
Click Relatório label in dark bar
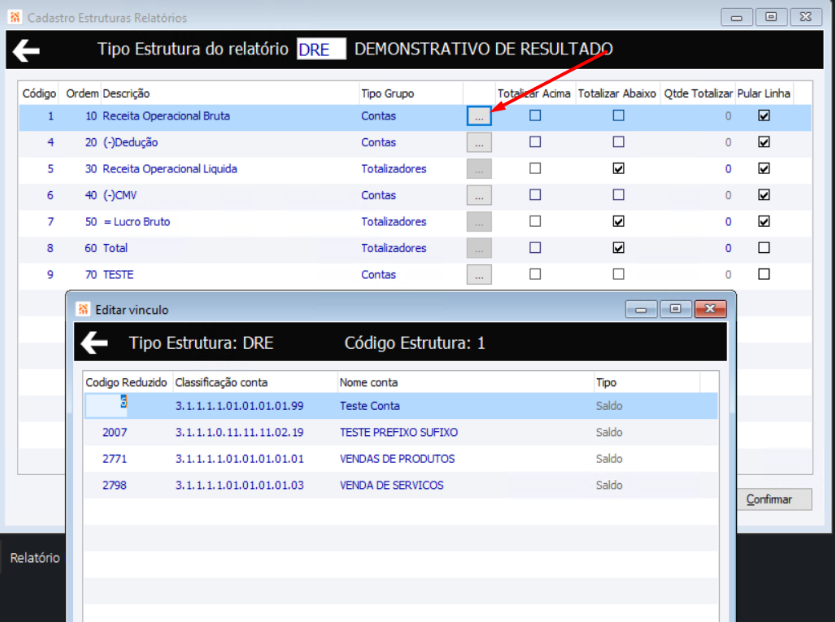coord(35,558)
